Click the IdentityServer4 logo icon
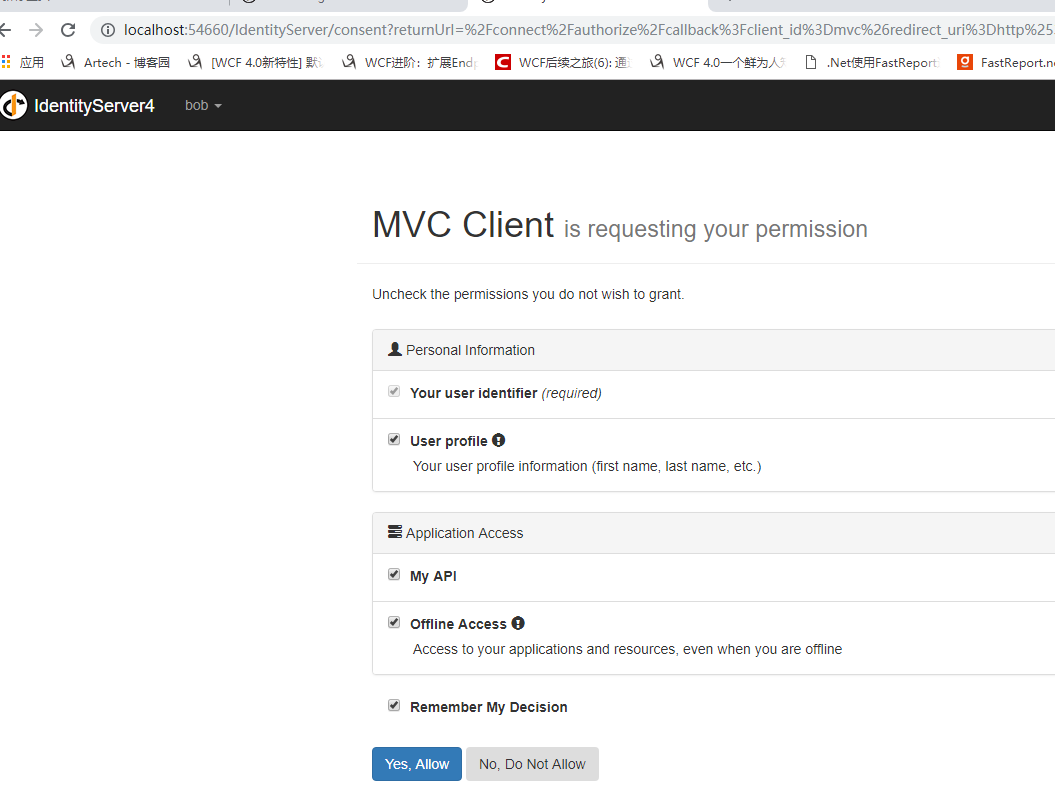1055x793 pixels. click(x=13, y=105)
